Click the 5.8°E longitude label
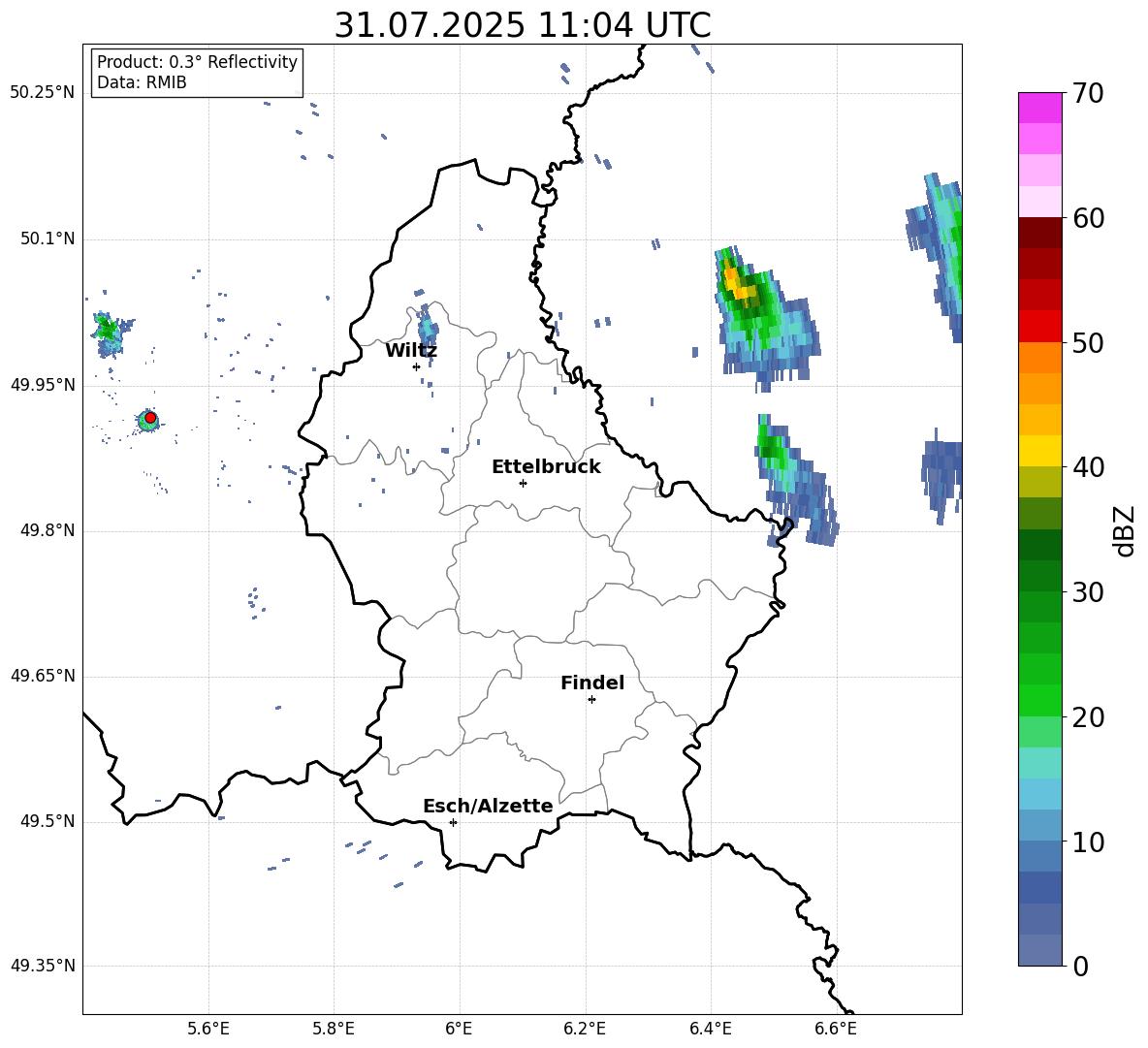Viewport: 1148px width, 1048px height. [334, 1029]
